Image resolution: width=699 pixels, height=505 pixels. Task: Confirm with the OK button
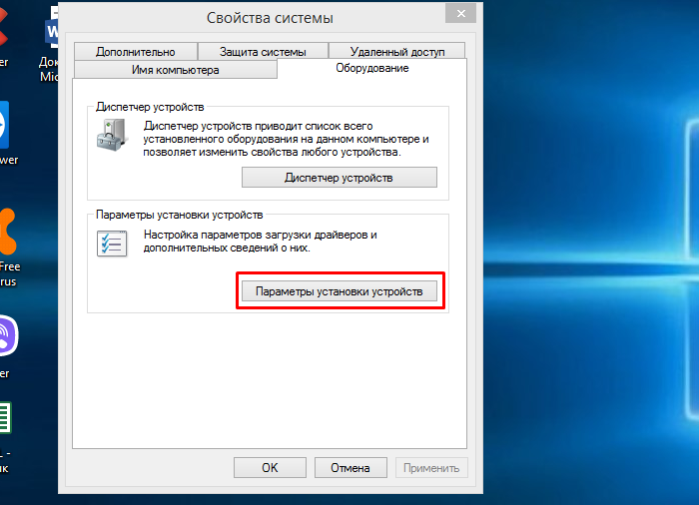pyautogui.click(x=270, y=468)
